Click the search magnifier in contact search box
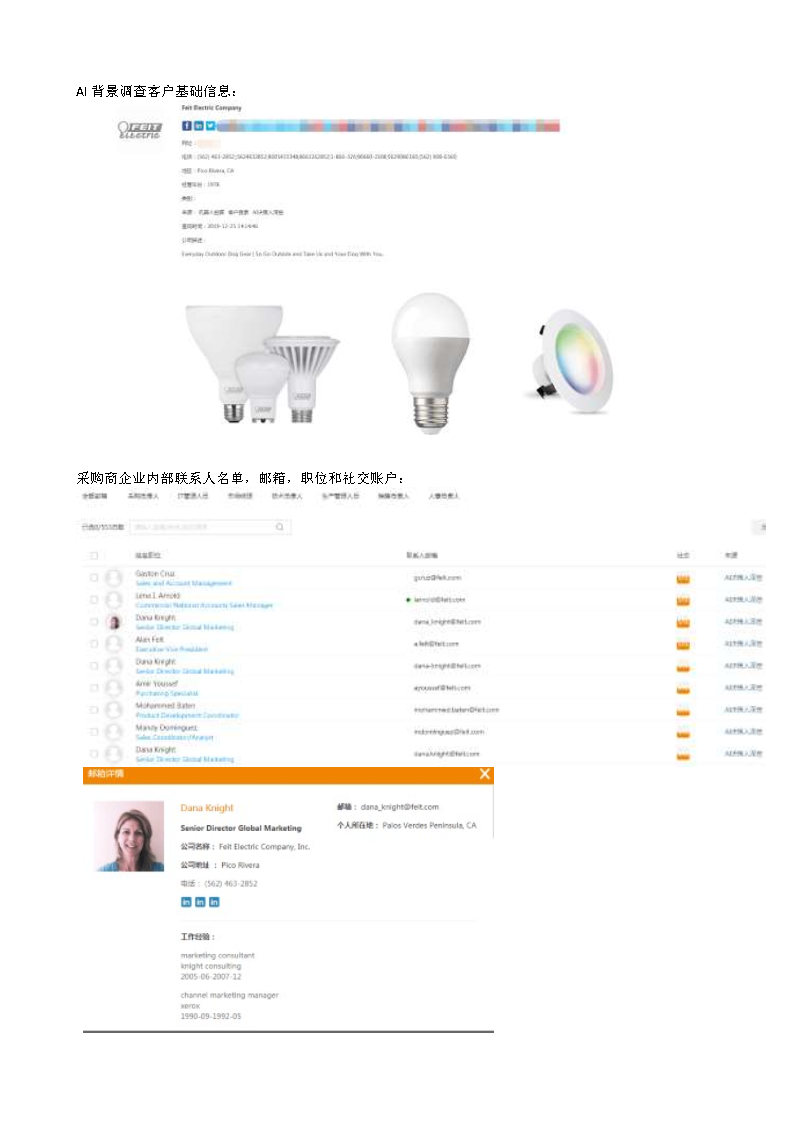This screenshot has width=794, height=1123. [x=280, y=527]
